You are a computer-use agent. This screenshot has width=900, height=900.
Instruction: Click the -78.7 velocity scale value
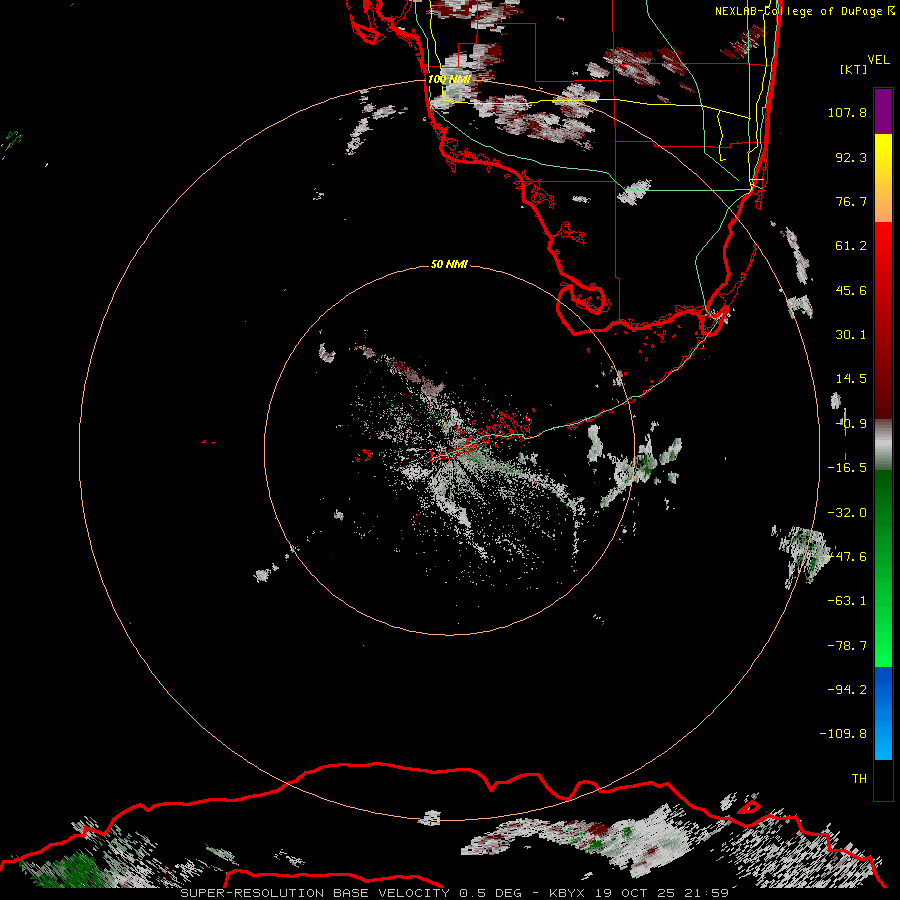point(847,646)
